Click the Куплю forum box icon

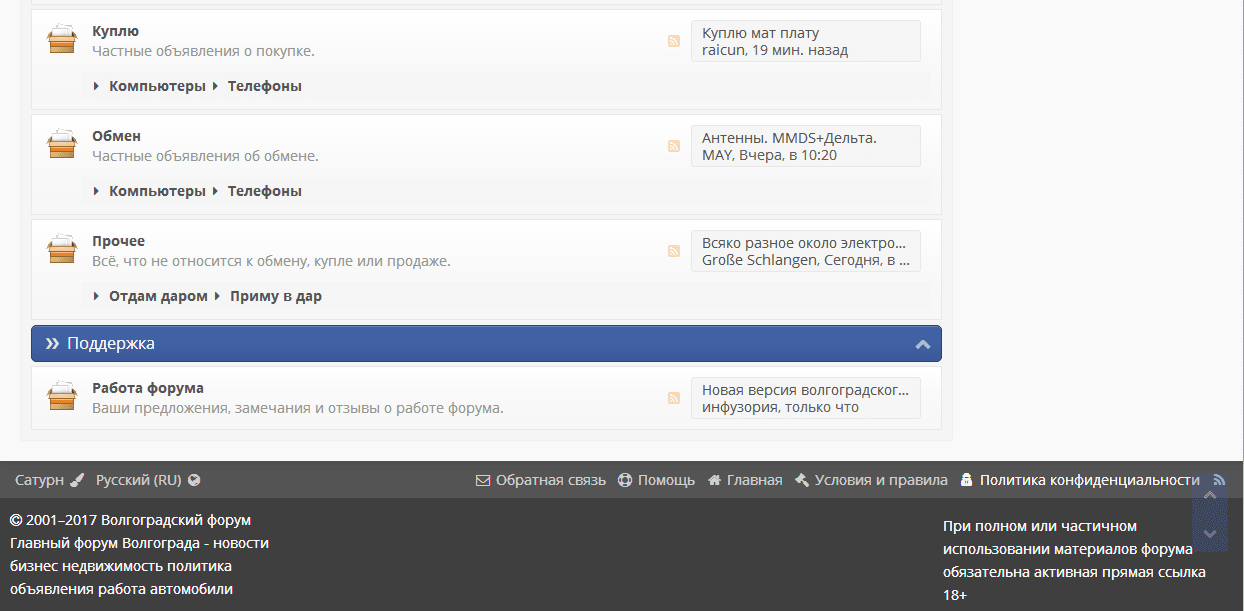tap(62, 40)
